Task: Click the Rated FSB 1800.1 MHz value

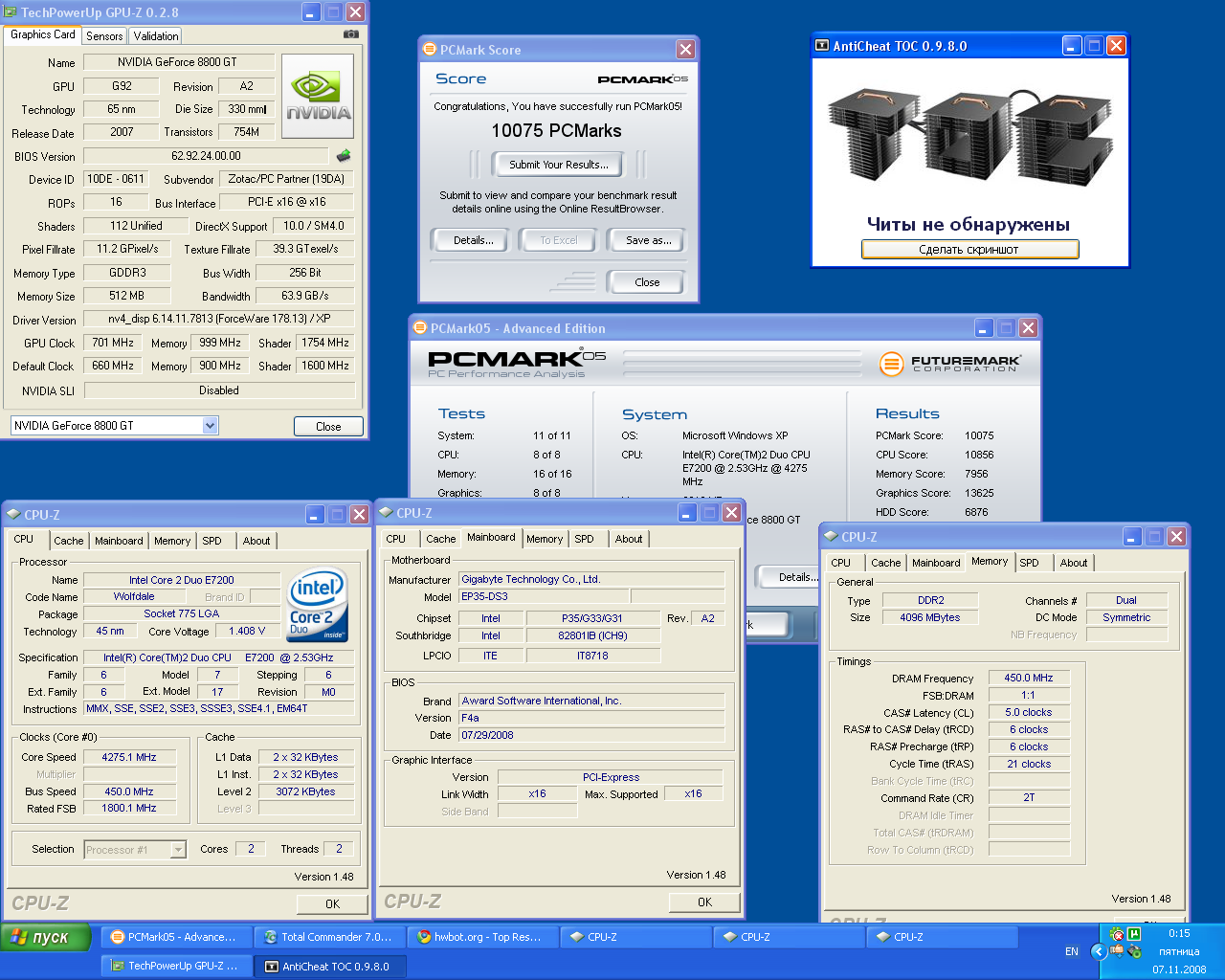Action: [129, 808]
